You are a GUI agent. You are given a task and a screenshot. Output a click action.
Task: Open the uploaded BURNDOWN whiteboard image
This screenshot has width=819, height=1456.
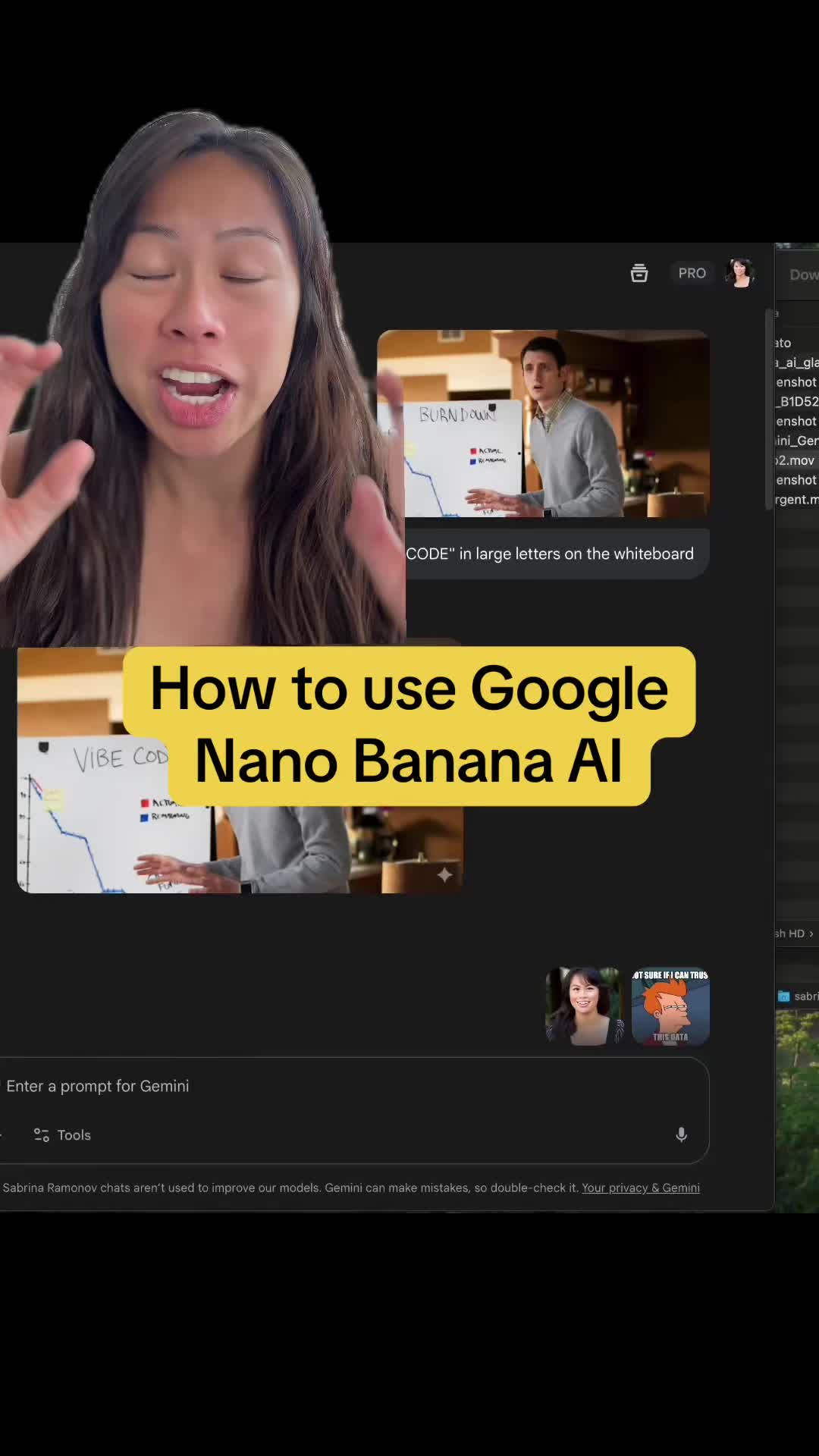coord(544,423)
